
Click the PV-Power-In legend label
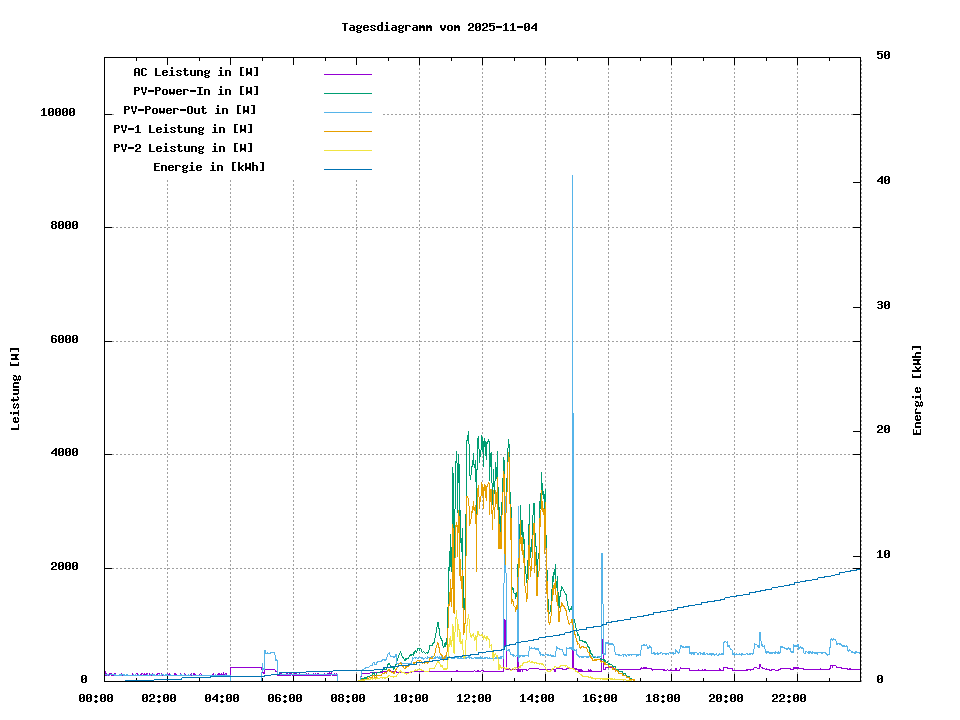pos(196,91)
